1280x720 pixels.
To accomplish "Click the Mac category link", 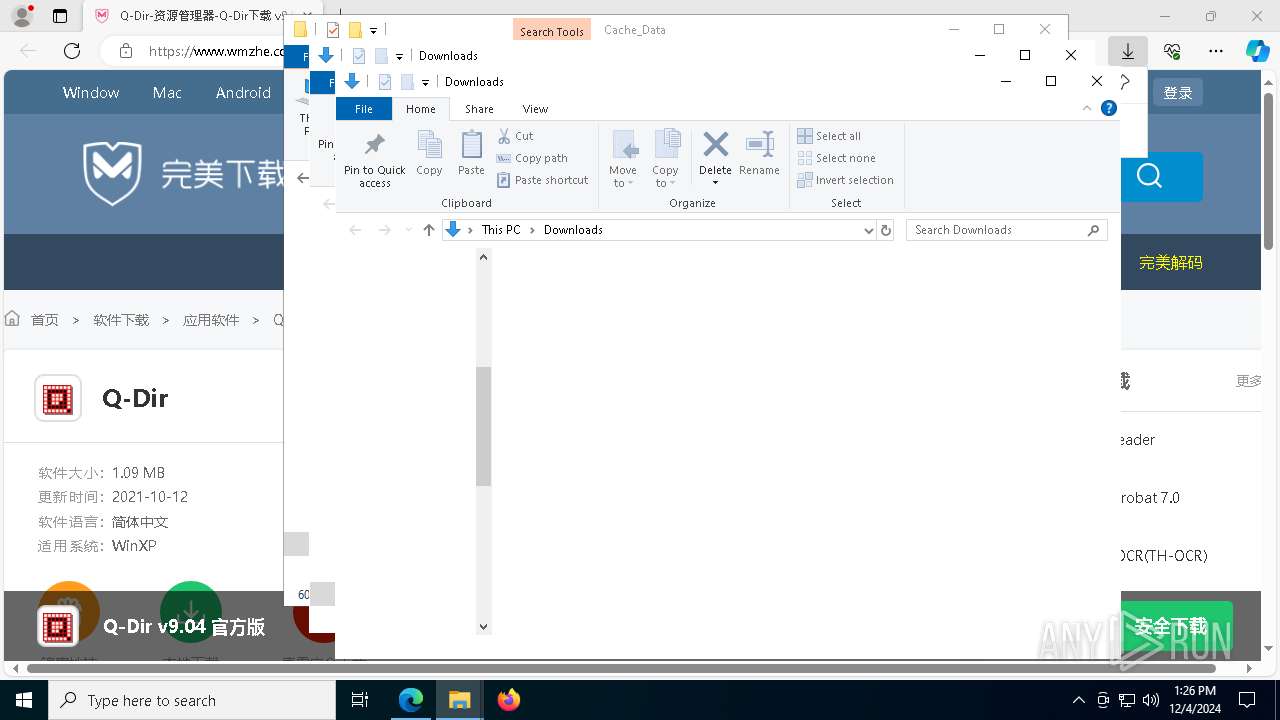I will (x=167, y=92).
